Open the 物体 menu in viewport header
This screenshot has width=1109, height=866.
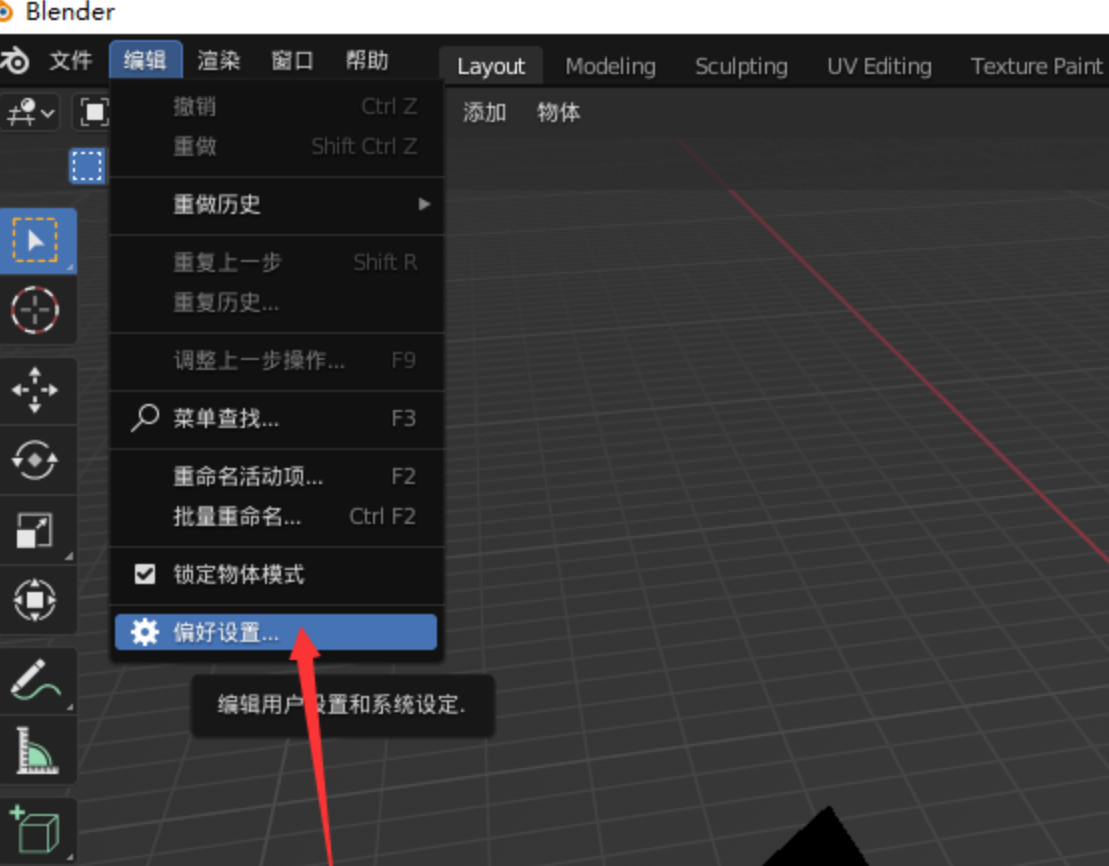click(x=559, y=112)
